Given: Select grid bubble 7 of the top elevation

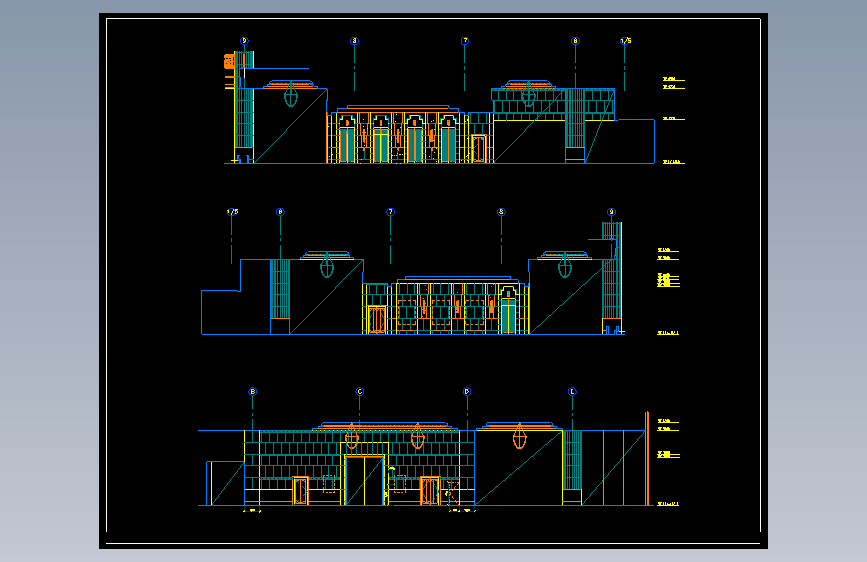Looking at the screenshot, I should coord(464,41).
